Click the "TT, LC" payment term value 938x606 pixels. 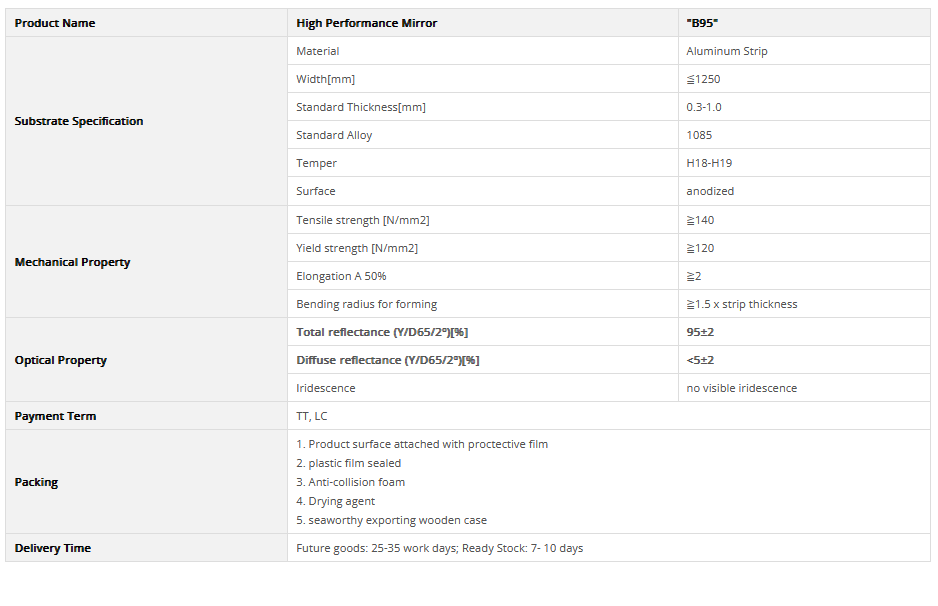[x=312, y=416]
